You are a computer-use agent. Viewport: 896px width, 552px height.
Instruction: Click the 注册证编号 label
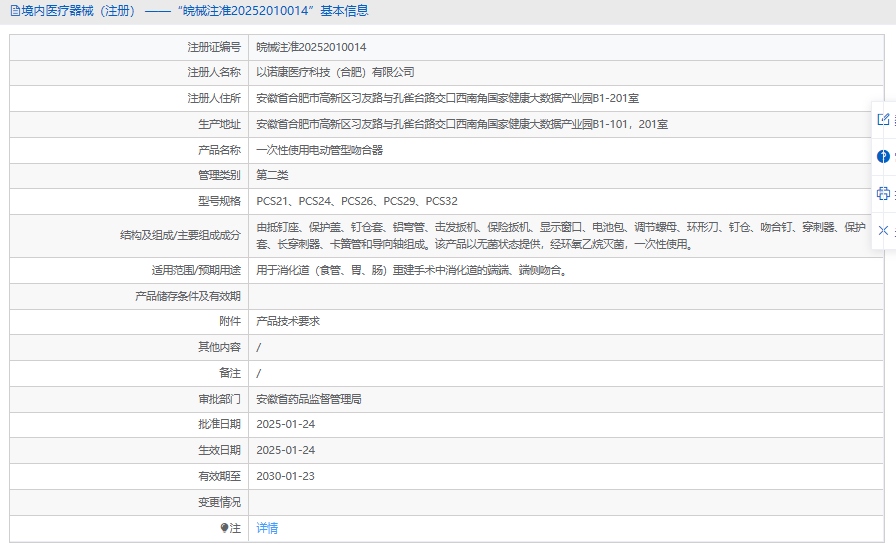pos(214,47)
